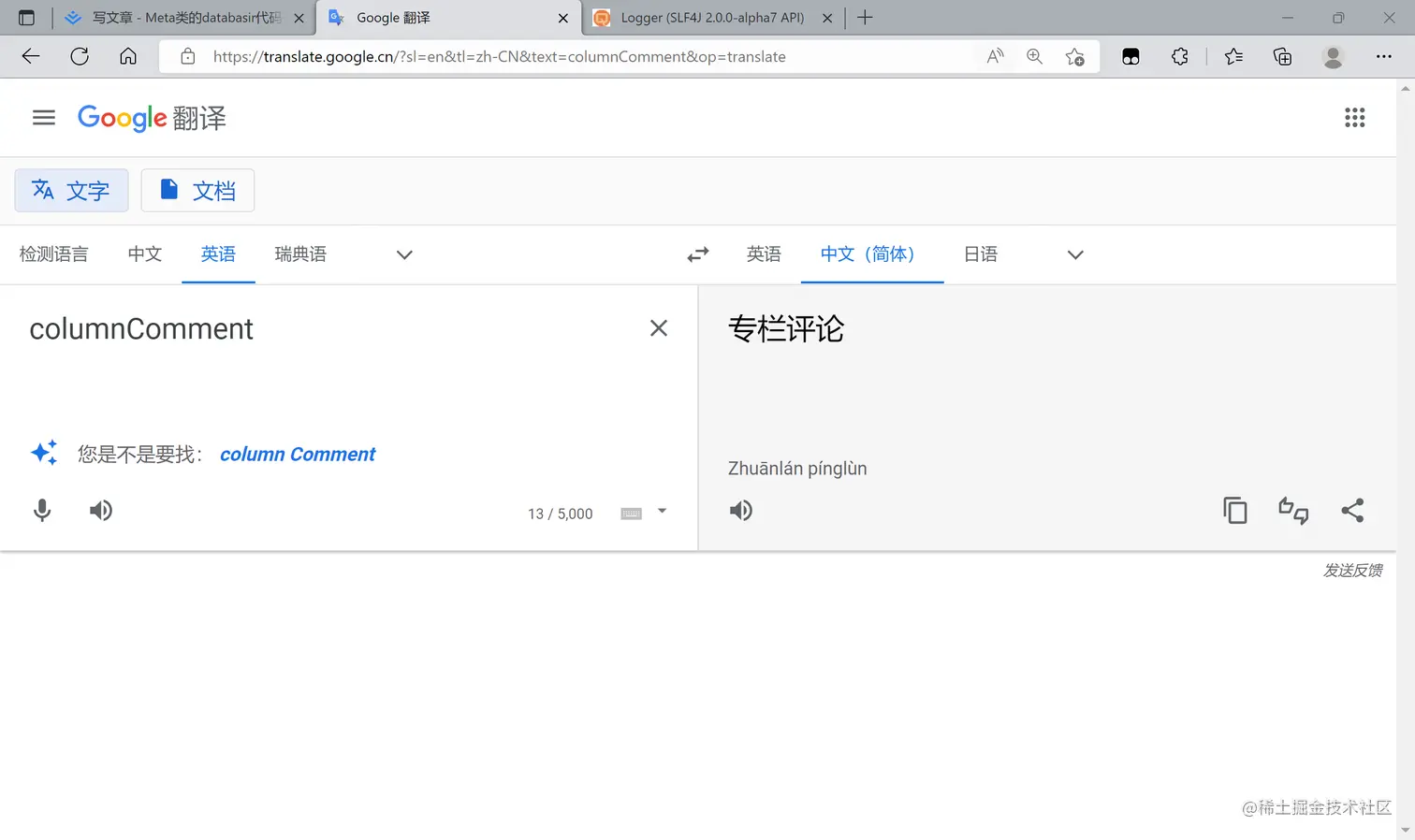The height and width of the screenshot is (840, 1415).
Task: Toggle the on-screen keyboard input tool
Action: tap(632, 514)
